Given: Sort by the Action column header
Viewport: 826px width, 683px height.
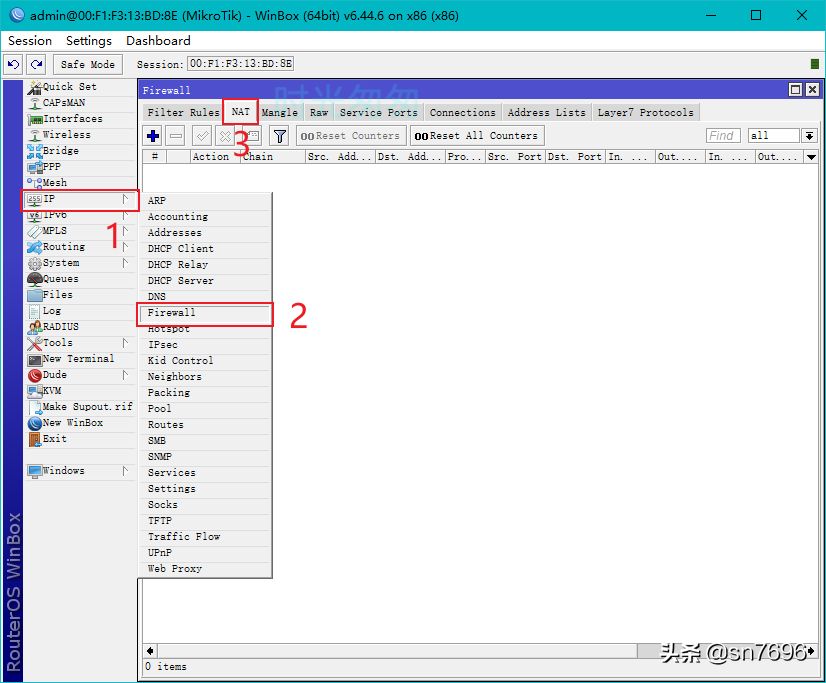Looking at the screenshot, I should [x=215, y=157].
